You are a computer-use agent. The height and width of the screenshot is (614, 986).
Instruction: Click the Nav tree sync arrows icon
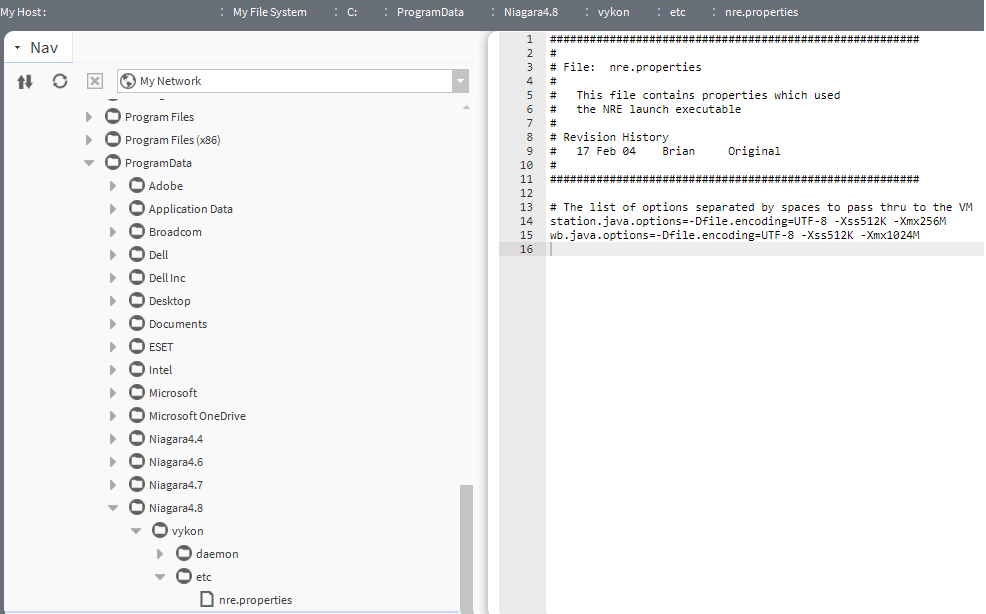pos(25,81)
